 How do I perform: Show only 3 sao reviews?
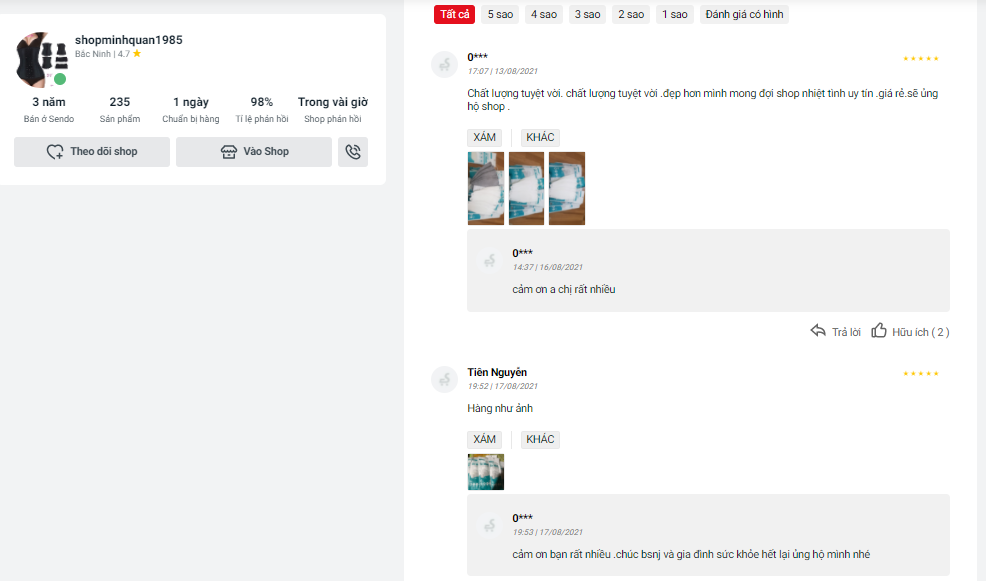tap(587, 14)
